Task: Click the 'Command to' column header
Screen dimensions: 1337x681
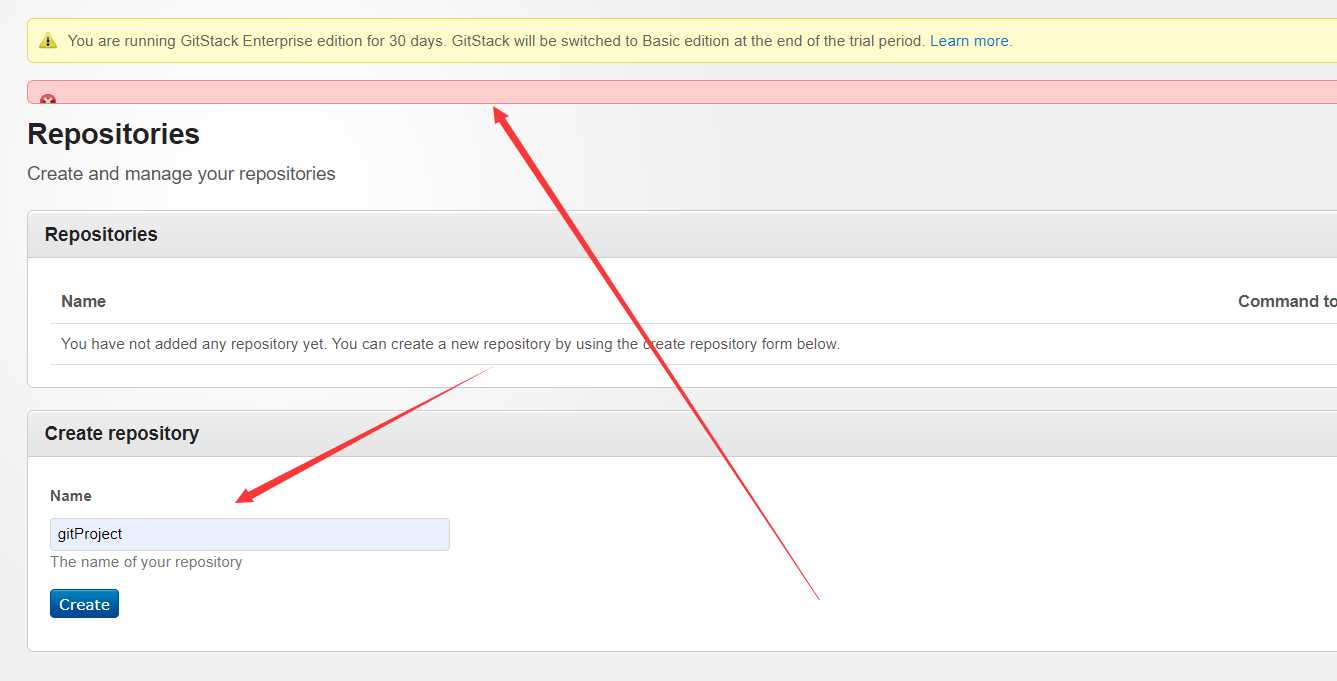Action: (1287, 301)
